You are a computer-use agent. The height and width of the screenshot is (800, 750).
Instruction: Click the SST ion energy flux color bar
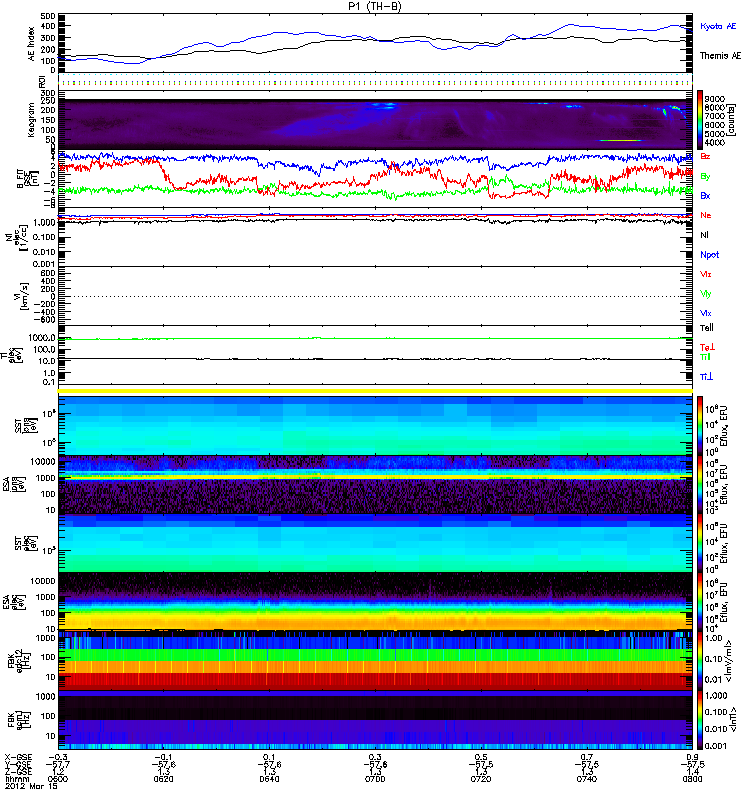click(x=700, y=426)
